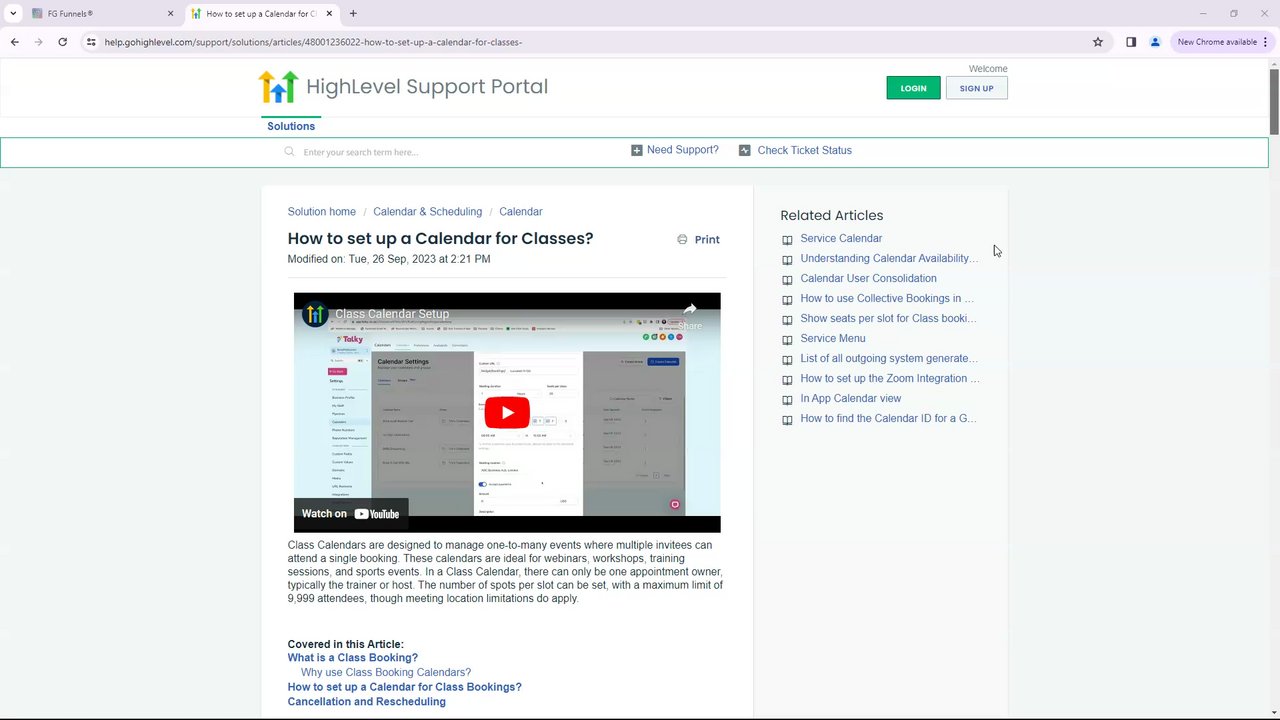The image size is (1280, 720).
Task: Click the printer icon next to Print
Action: coord(682,240)
